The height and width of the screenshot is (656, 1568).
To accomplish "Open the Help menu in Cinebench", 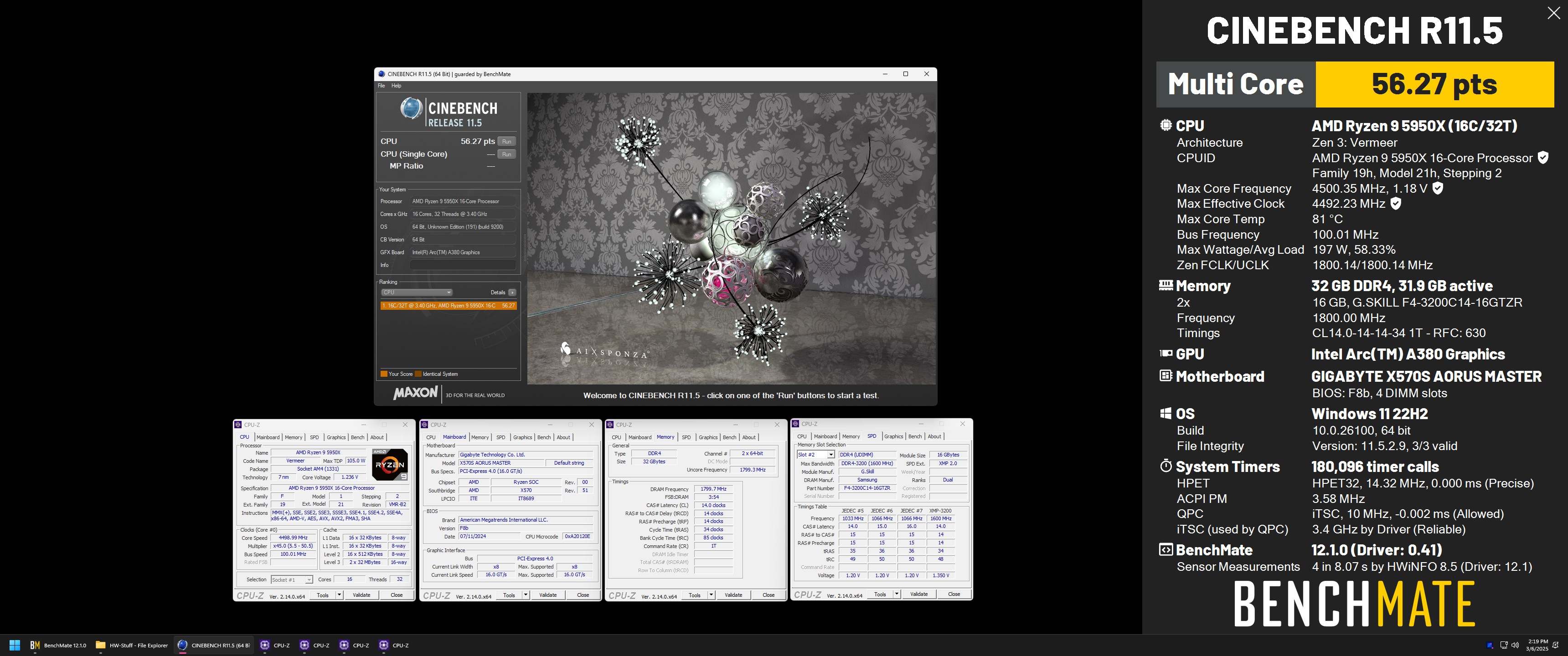I will tap(396, 86).
